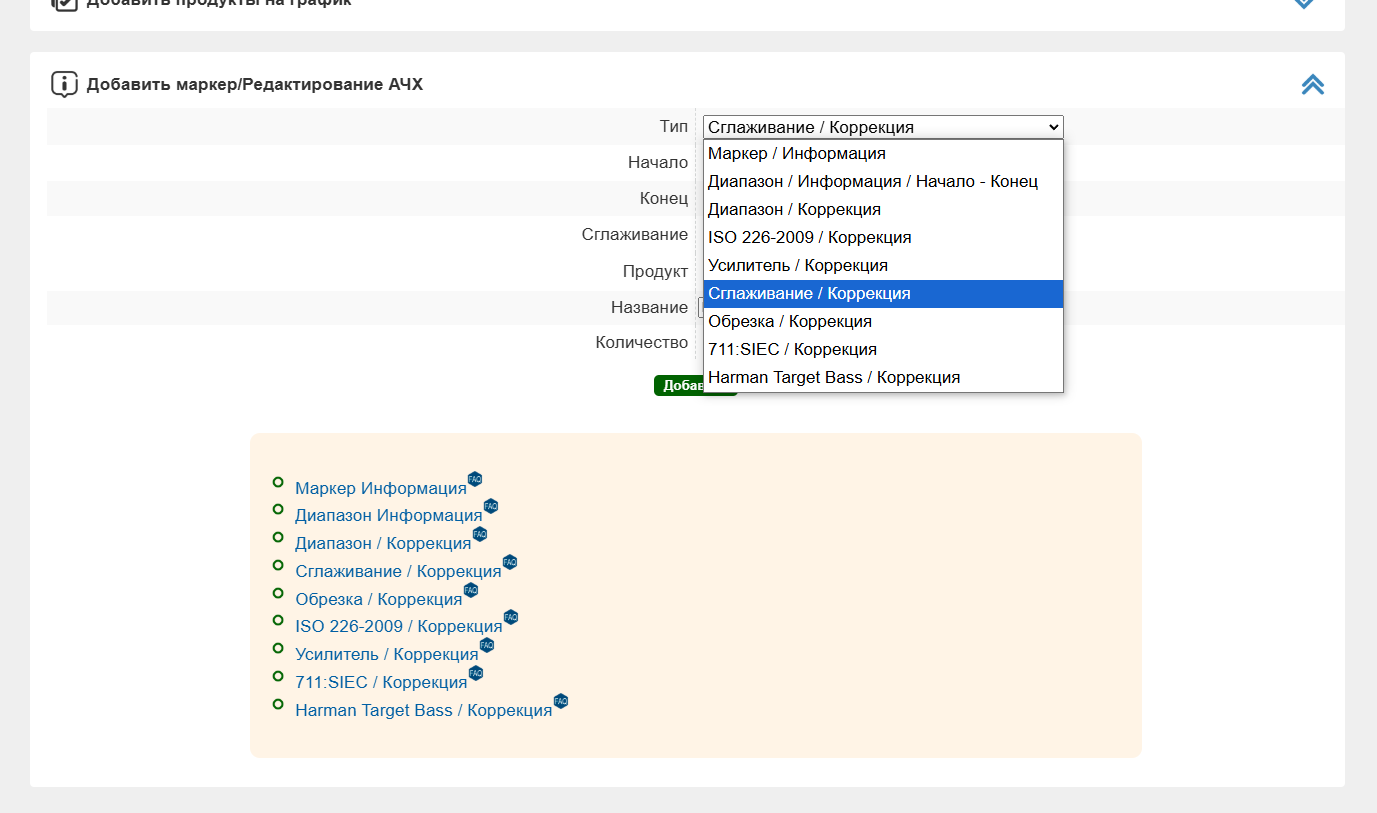Viewport: 1377px width, 813px height.
Task: Open FAQ icon next to Harman Target Bass
Action: click(x=561, y=701)
